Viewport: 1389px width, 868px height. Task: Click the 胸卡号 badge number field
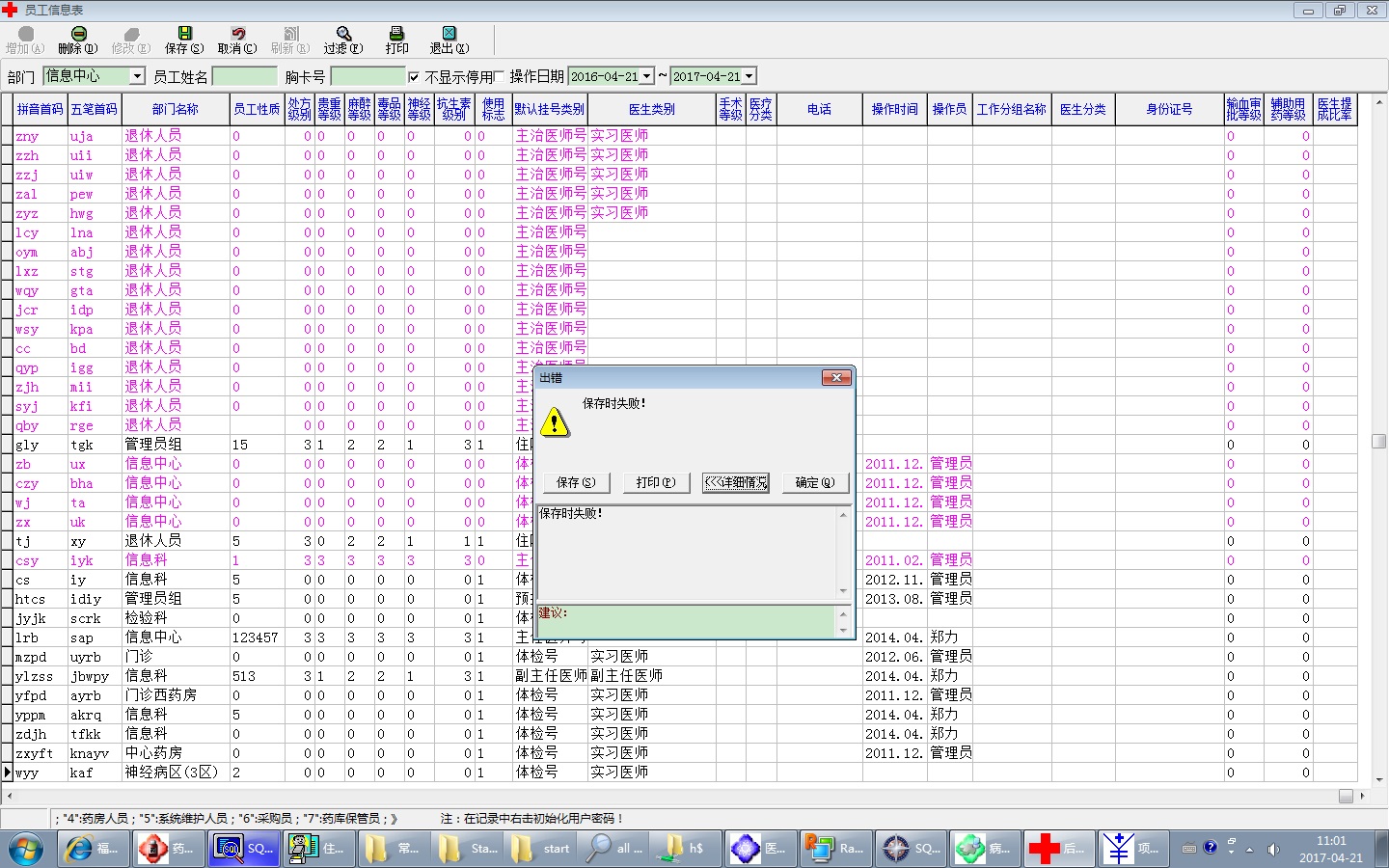[x=368, y=76]
